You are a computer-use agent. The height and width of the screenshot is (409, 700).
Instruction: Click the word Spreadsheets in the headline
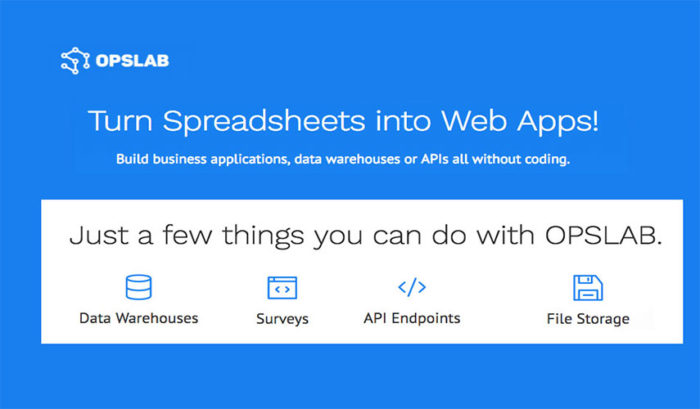point(264,121)
